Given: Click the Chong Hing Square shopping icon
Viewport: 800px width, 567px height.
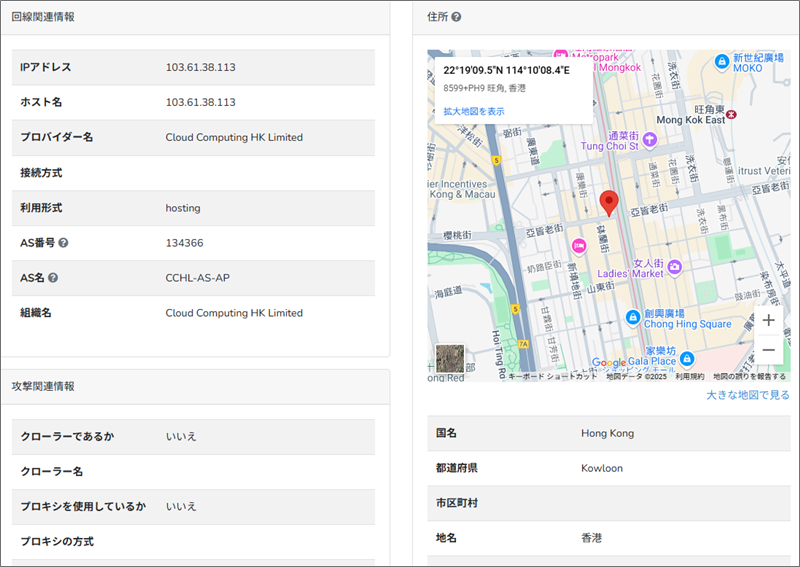Looking at the screenshot, I should click(x=632, y=317).
